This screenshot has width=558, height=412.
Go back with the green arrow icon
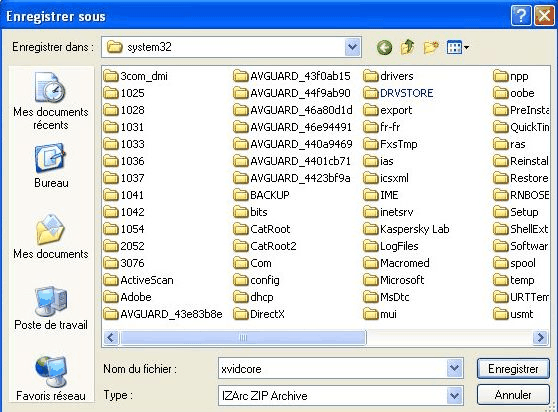(384, 47)
